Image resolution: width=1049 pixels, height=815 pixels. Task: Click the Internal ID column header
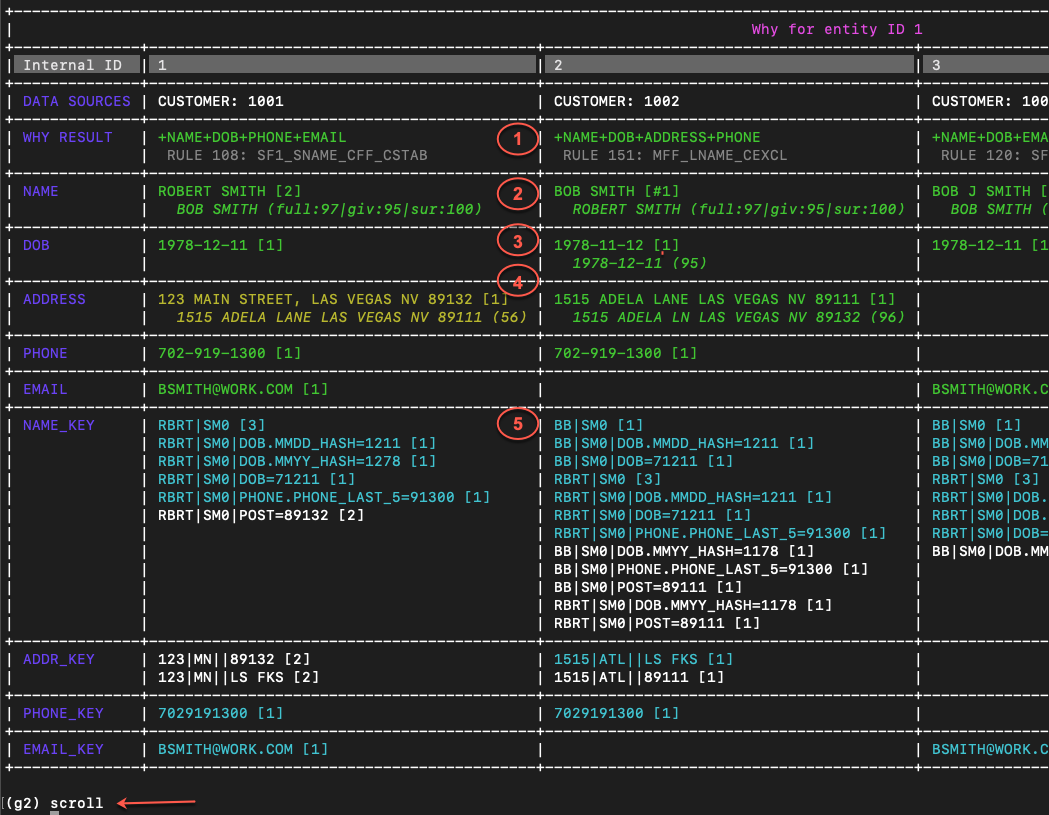coord(72,65)
